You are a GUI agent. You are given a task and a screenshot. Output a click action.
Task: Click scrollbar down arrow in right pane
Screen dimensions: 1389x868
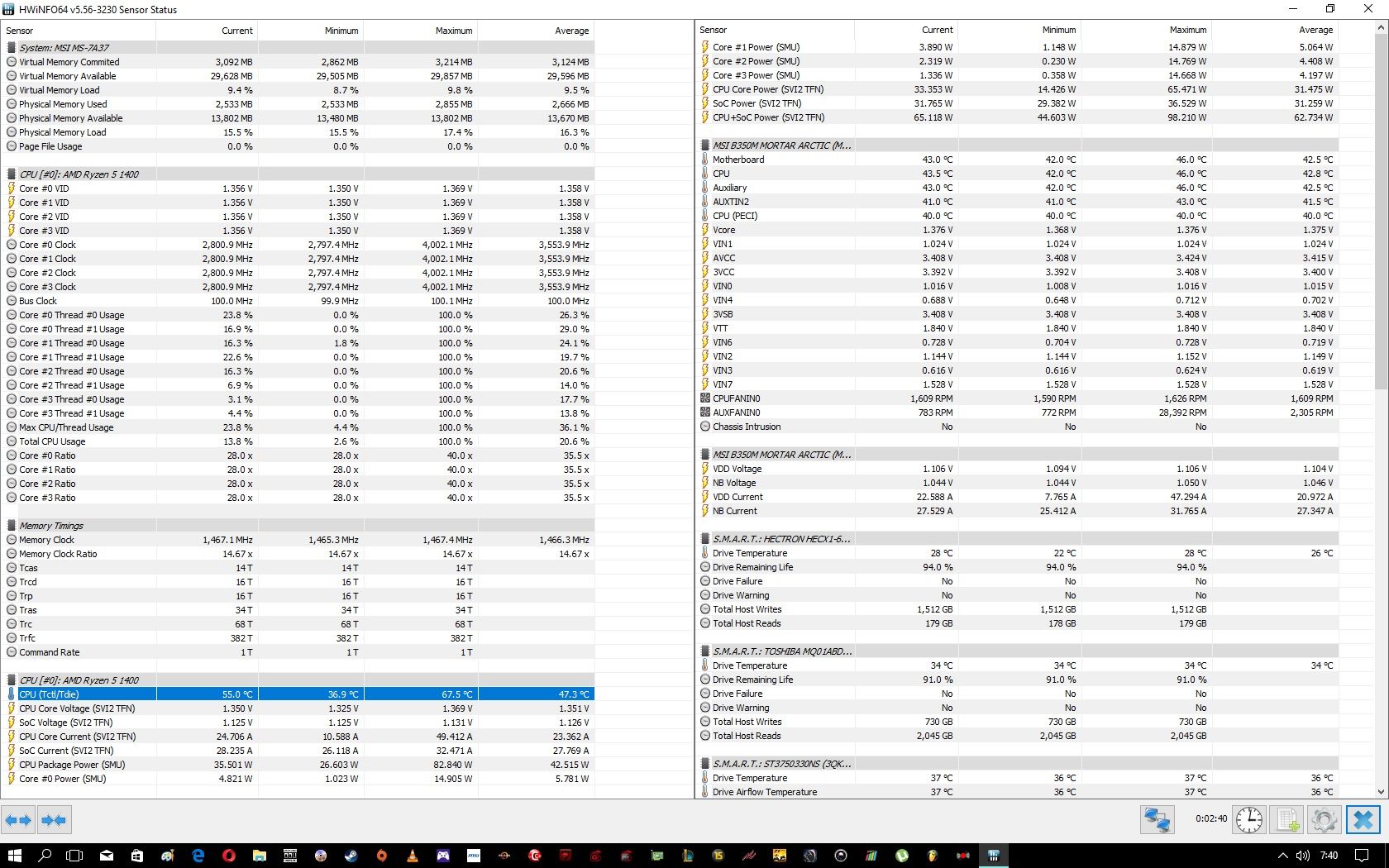(1381, 791)
